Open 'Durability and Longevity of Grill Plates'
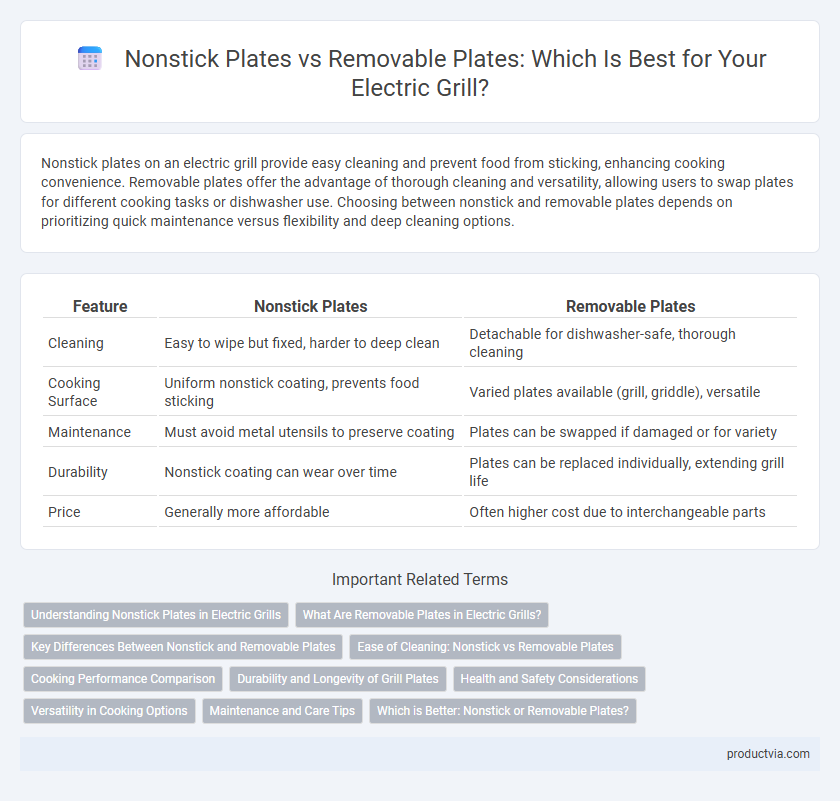Image resolution: width=840 pixels, height=801 pixels. 338,679
